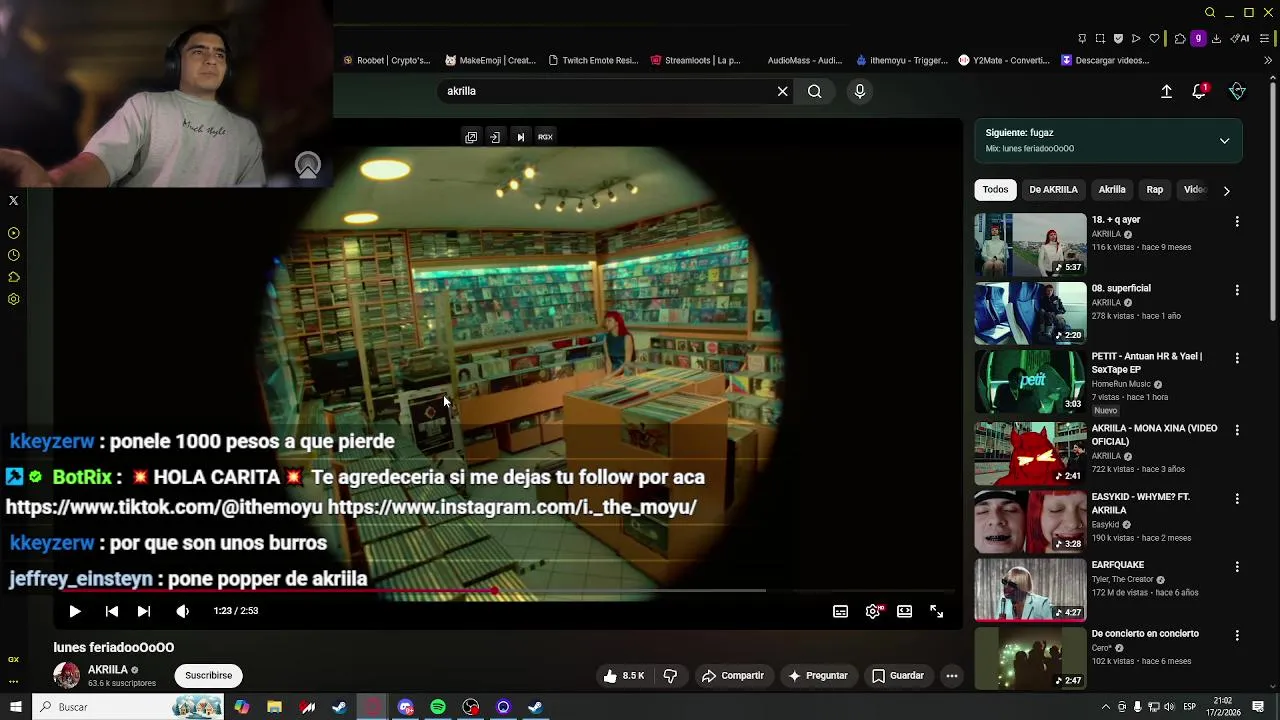Expand the Siguiente: fugaz mix panel
Screen dimensions: 1280x720
(1224, 141)
